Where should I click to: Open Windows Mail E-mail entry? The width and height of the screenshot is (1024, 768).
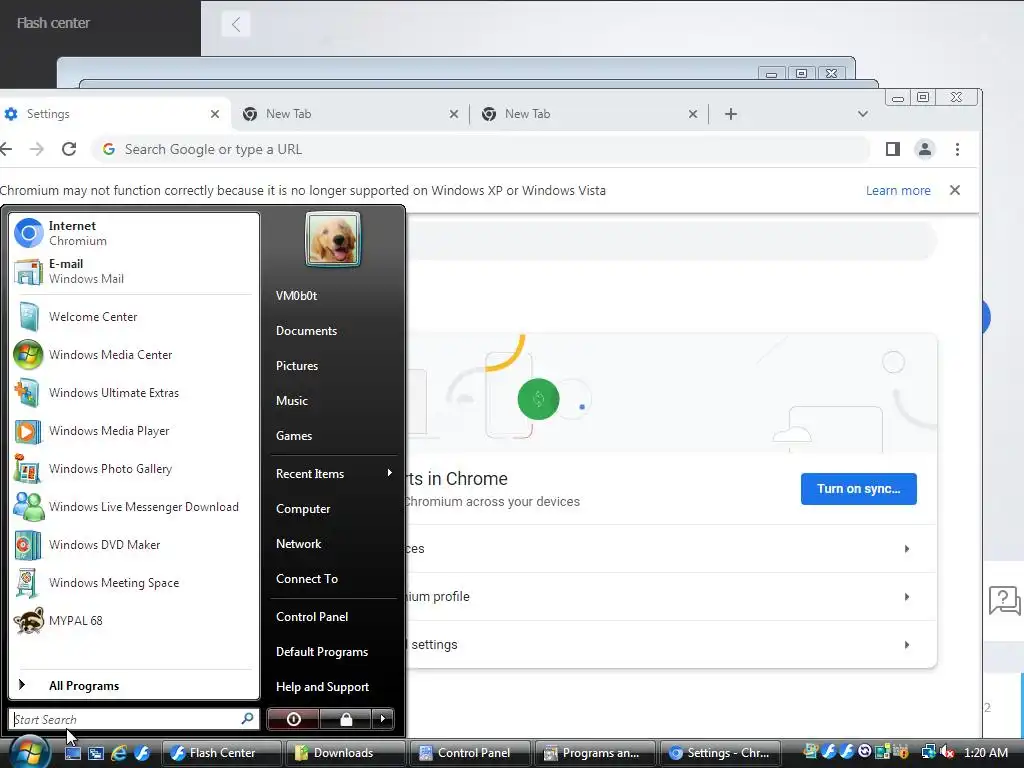(134, 271)
